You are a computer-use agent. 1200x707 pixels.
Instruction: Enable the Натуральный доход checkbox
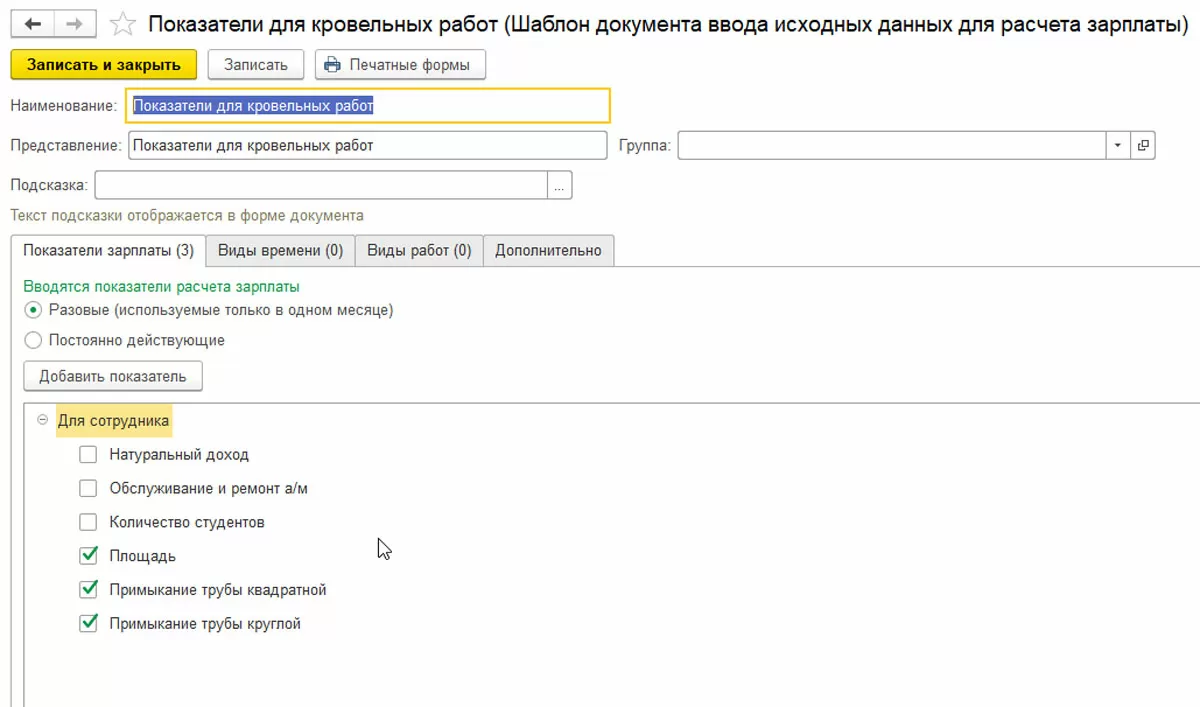[x=89, y=455]
